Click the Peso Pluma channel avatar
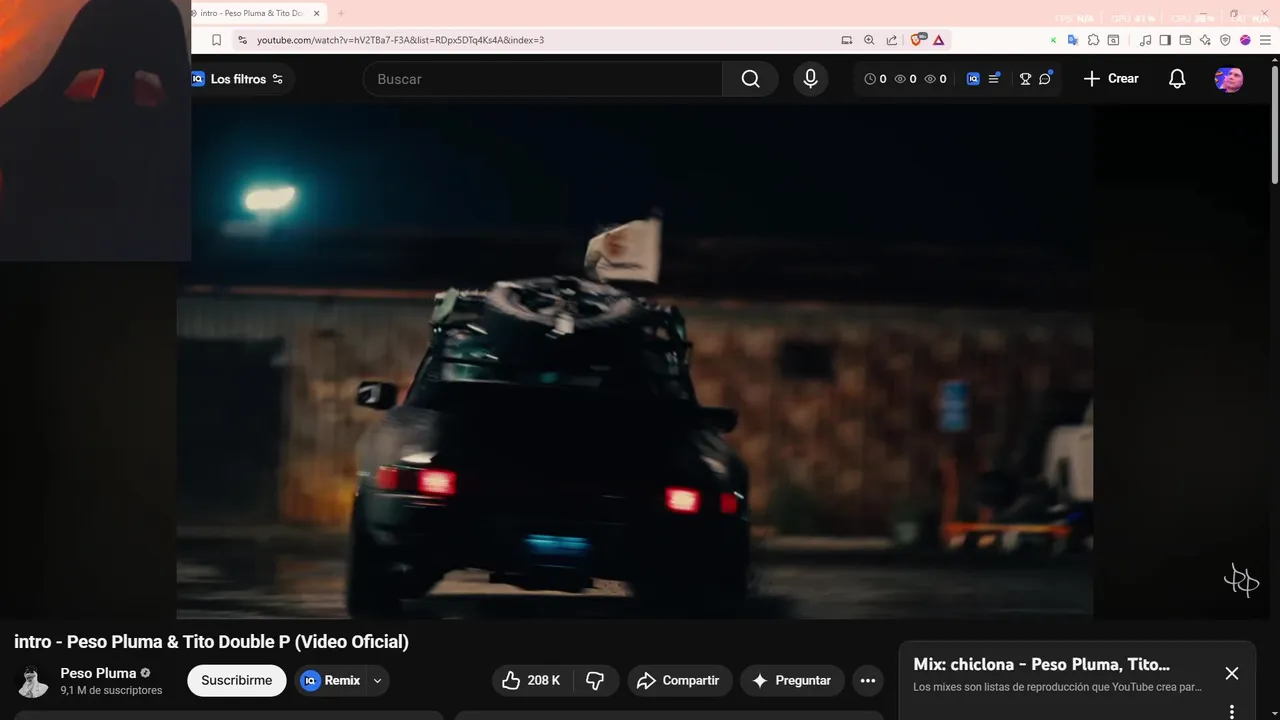Viewport: 1280px width, 720px height. pos(32,681)
